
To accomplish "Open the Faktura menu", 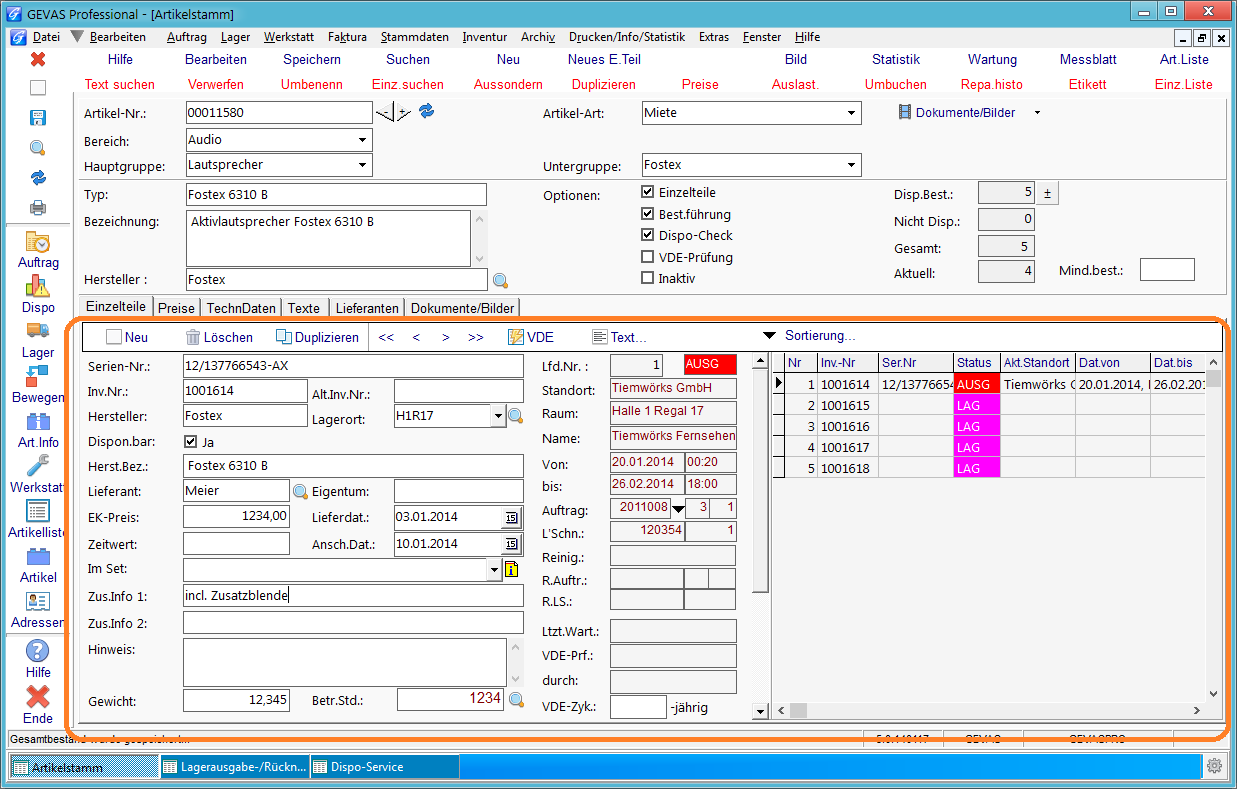I will coord(347,37).
